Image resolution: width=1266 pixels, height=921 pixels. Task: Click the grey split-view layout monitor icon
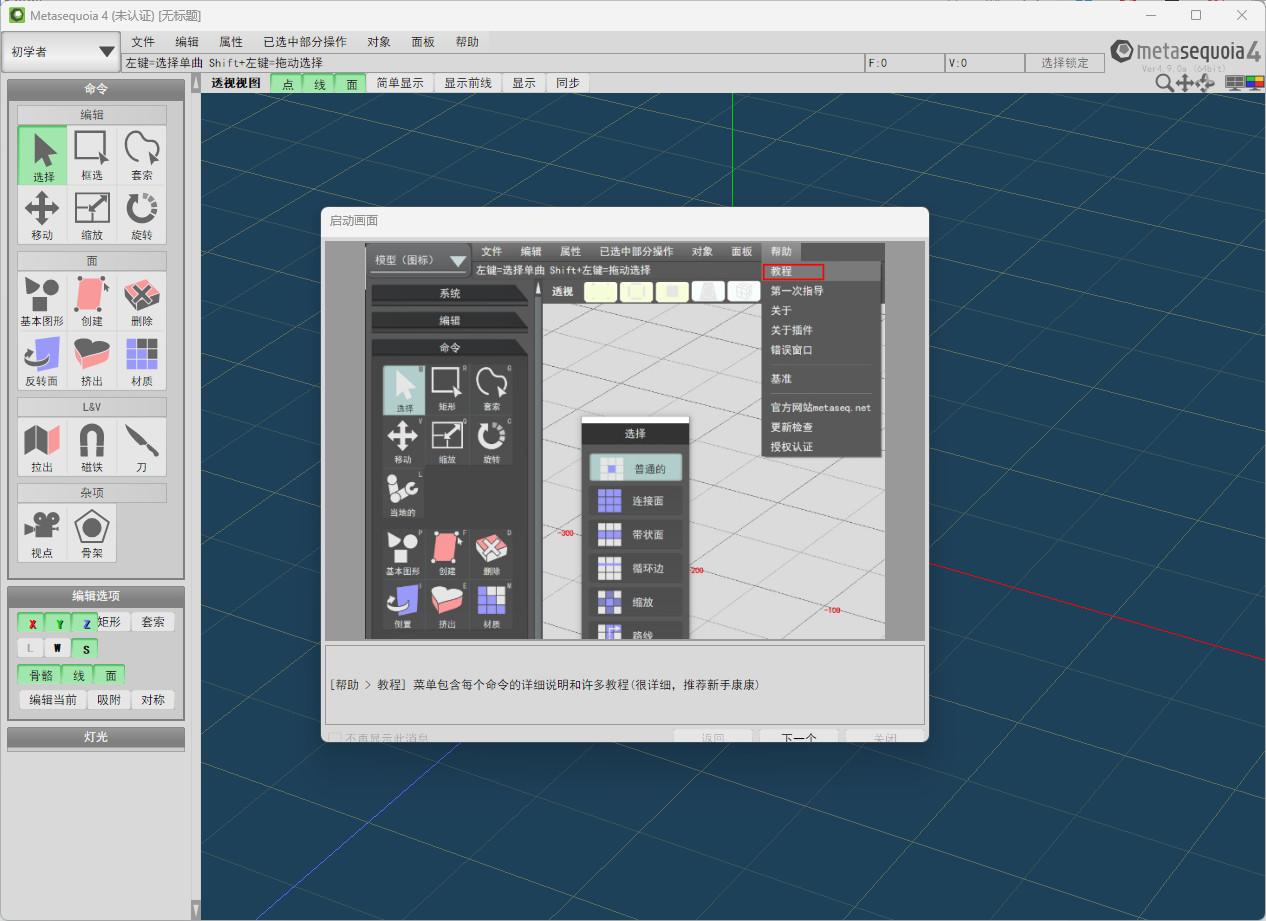point(1235,83)
